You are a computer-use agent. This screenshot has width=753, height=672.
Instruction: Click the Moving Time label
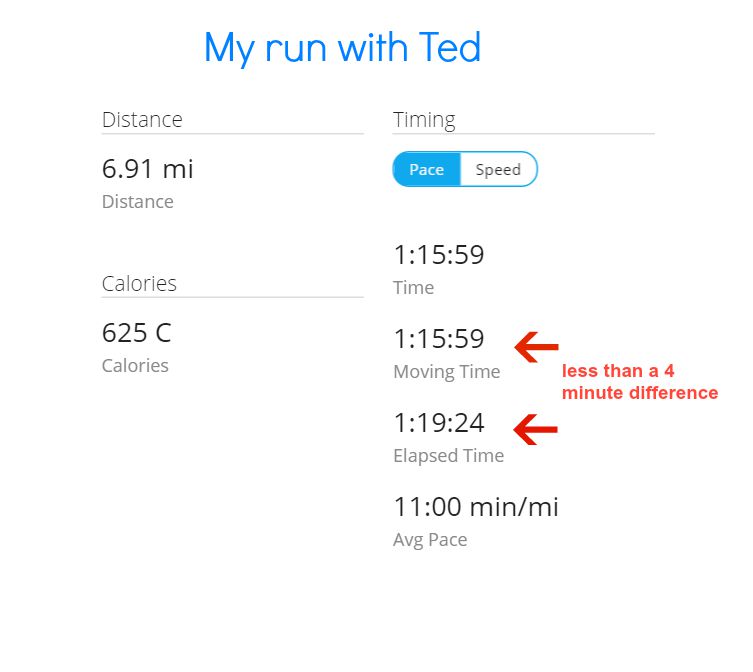(447, 372)
